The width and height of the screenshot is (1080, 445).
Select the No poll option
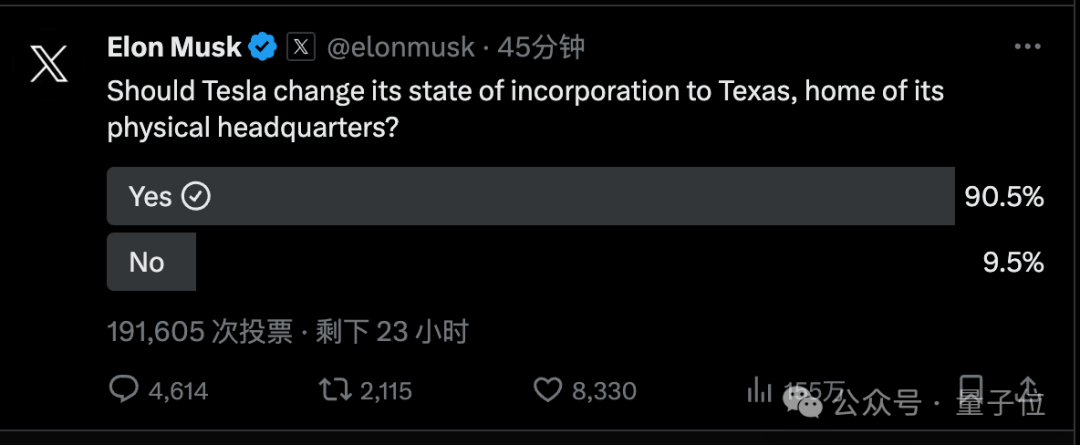151,262
